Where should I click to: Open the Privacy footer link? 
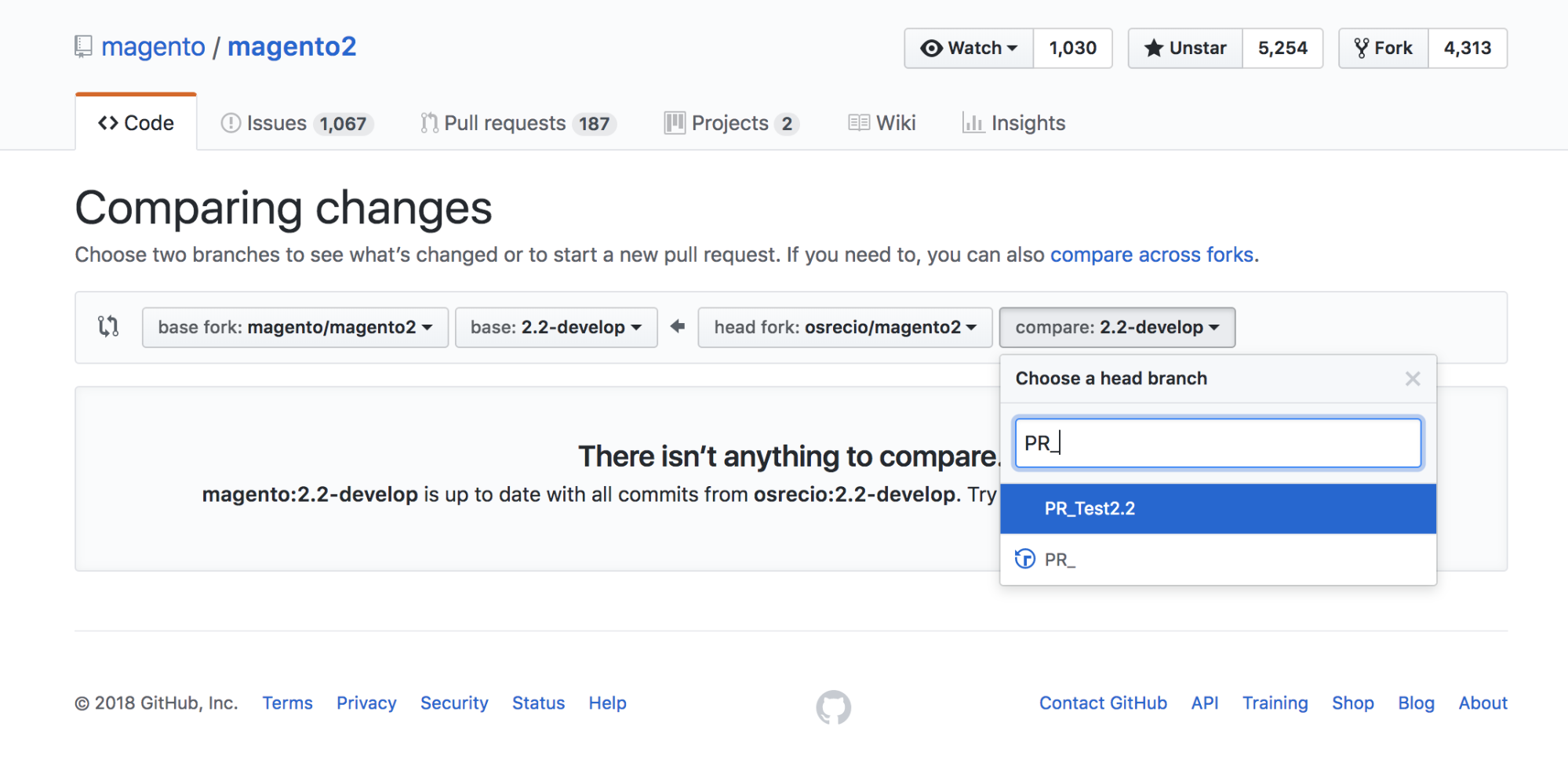click(366, 703)
